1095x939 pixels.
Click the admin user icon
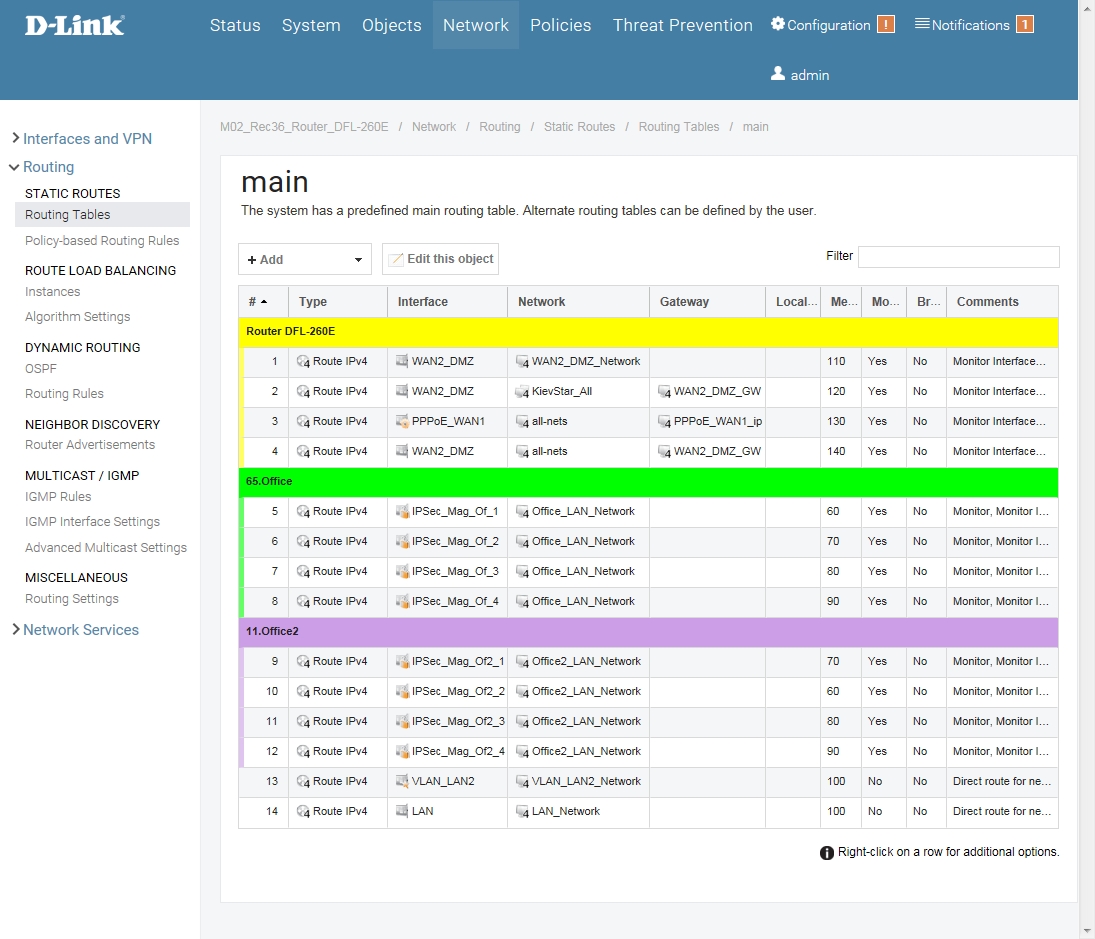778,74
